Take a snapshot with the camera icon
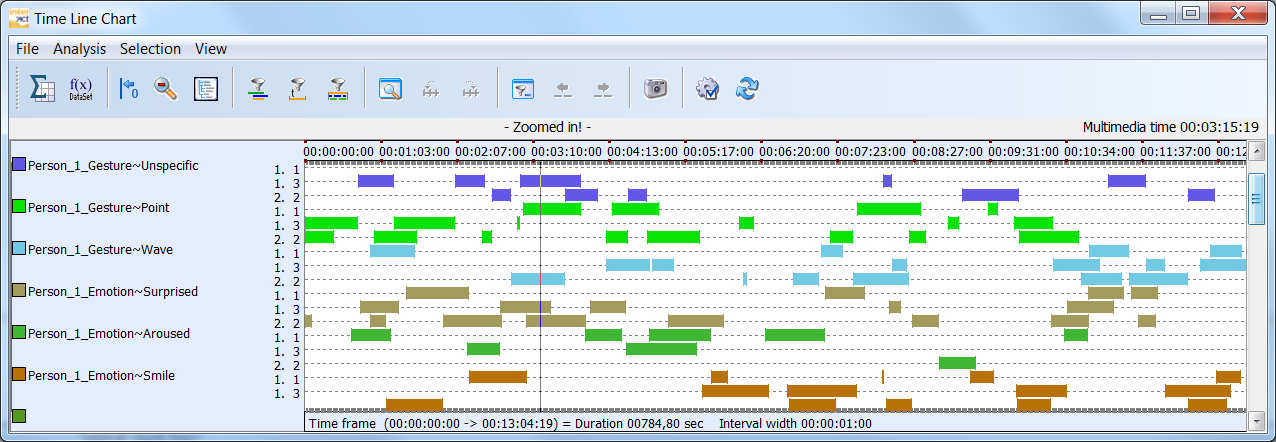This screenshot has width=1276, height=442. coord(655,89)
